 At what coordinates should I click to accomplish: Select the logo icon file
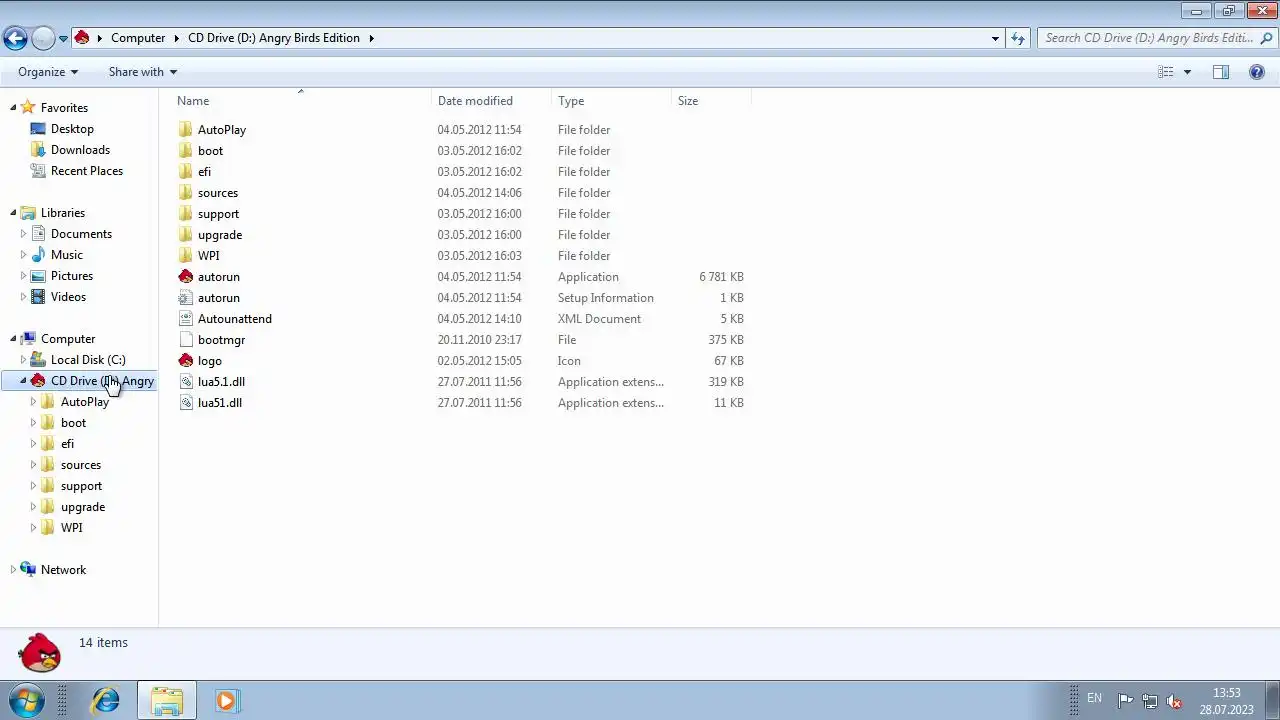point(185,361)
